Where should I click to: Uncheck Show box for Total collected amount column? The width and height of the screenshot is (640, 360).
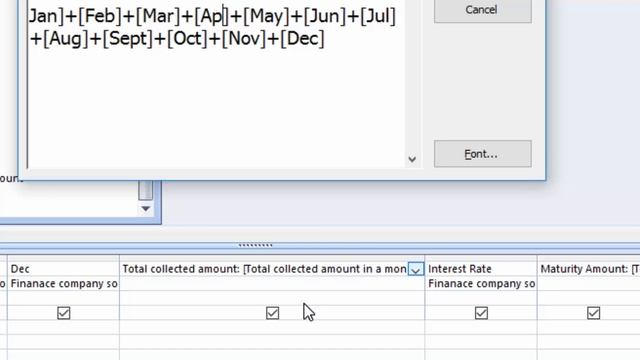coord(272,313)
